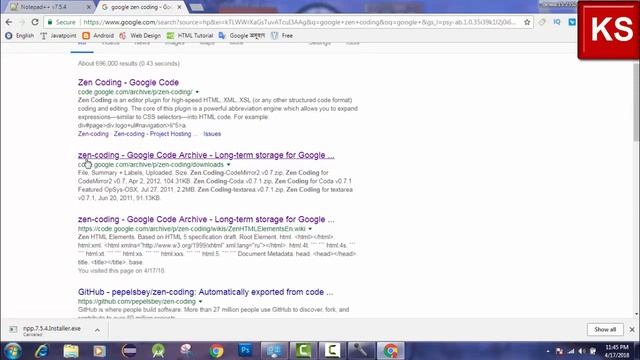Screen dimensions: 640x360
Task: Click the npp.7.5.4.Installer.exe download item
Action: point(51,330)
